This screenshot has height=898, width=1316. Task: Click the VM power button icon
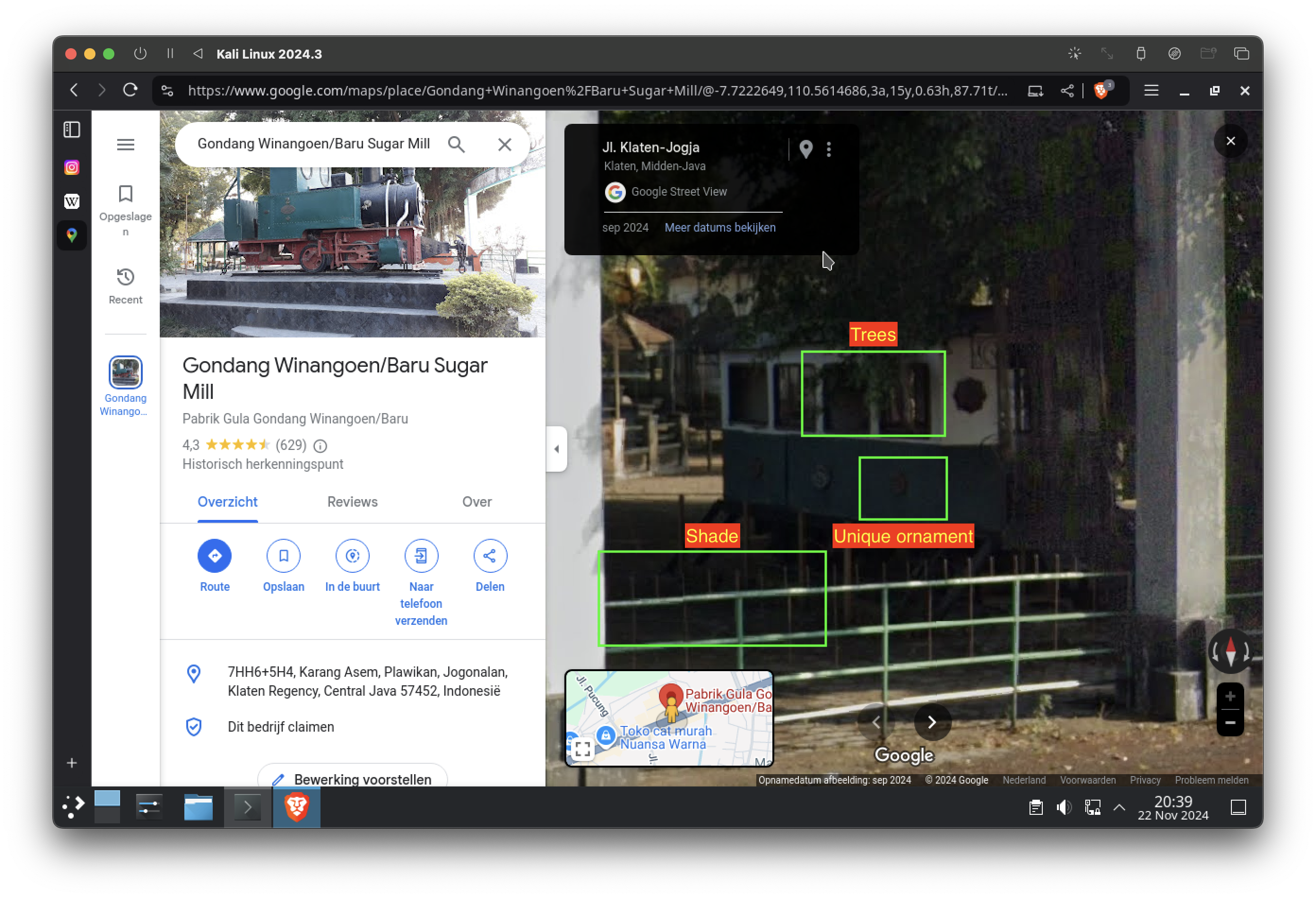[x=140, y=54]
